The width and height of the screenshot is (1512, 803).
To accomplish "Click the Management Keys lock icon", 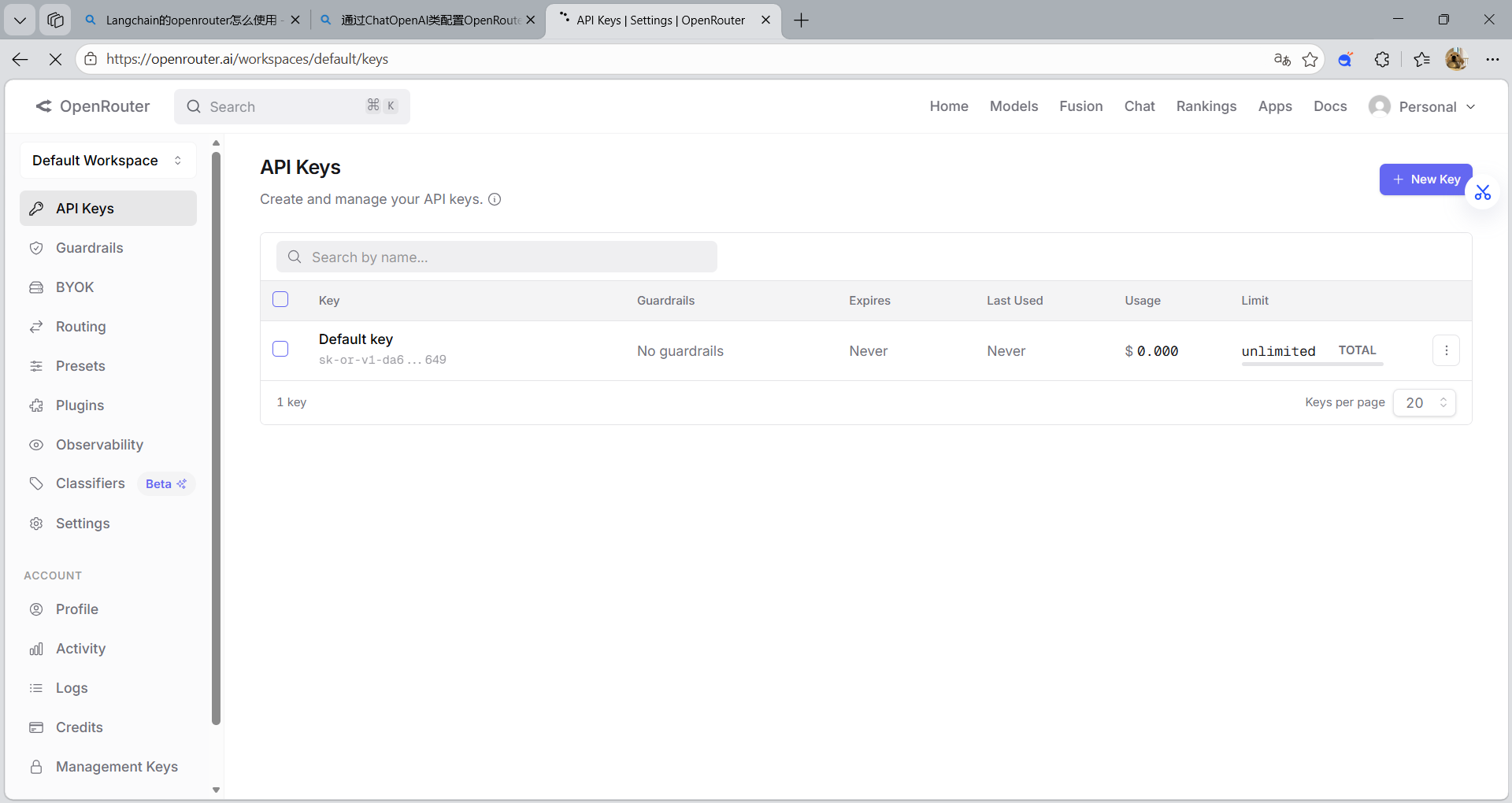I will (36, 767).
